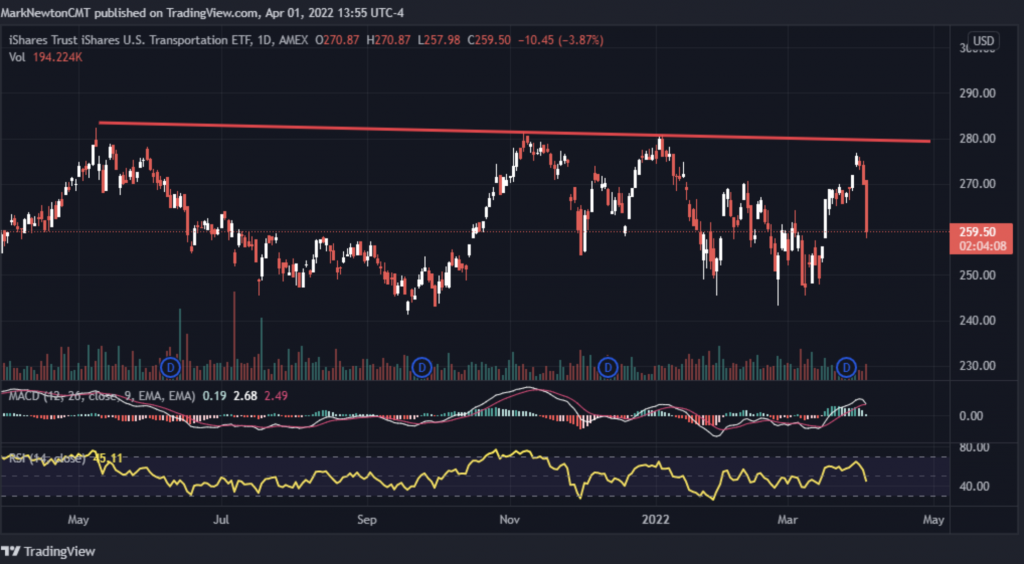
Task: Click the 230.00 price axis label
Action: tap(977, 366)
